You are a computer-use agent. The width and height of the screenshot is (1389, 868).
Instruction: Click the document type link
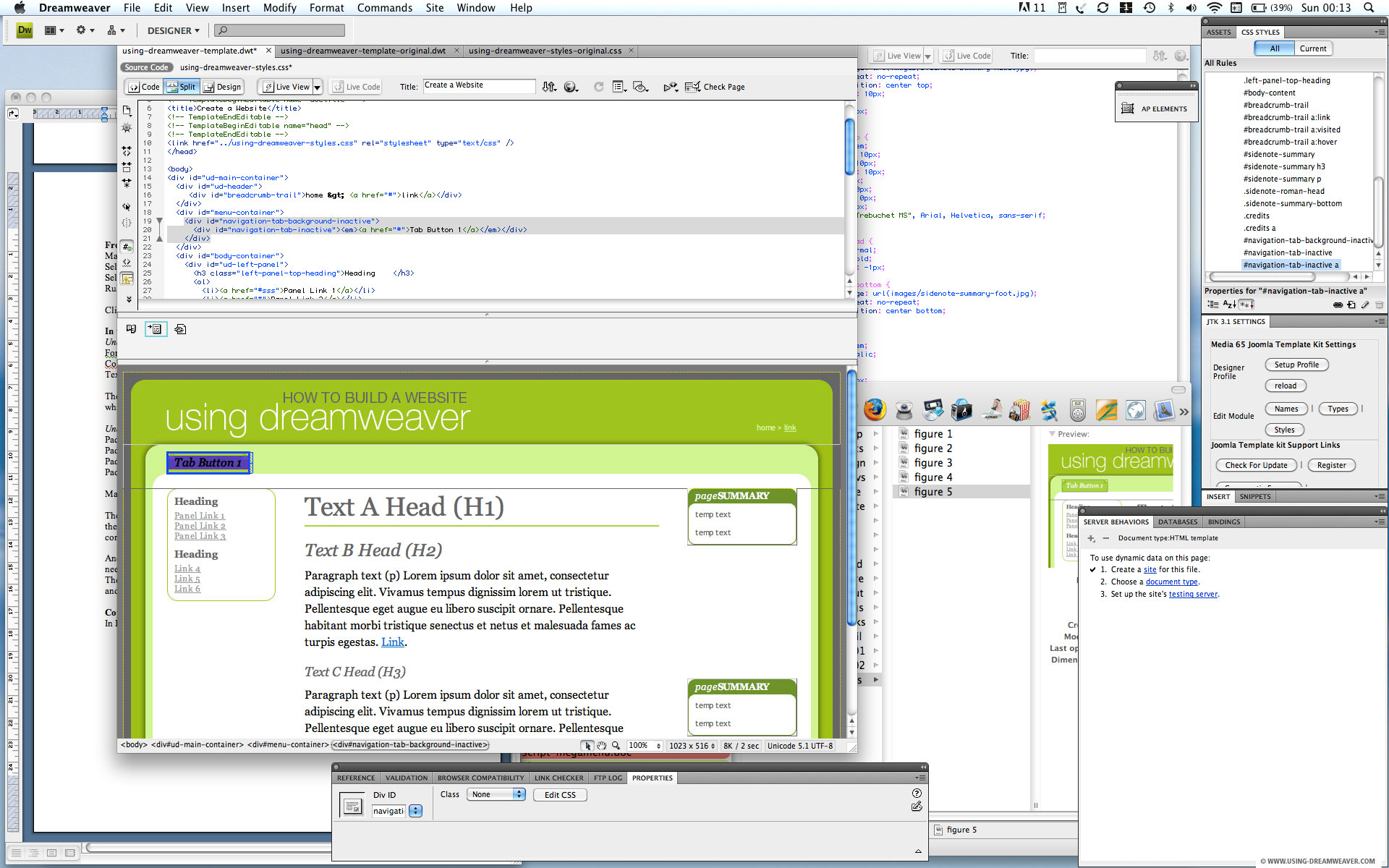click(x=1171, y=582)
